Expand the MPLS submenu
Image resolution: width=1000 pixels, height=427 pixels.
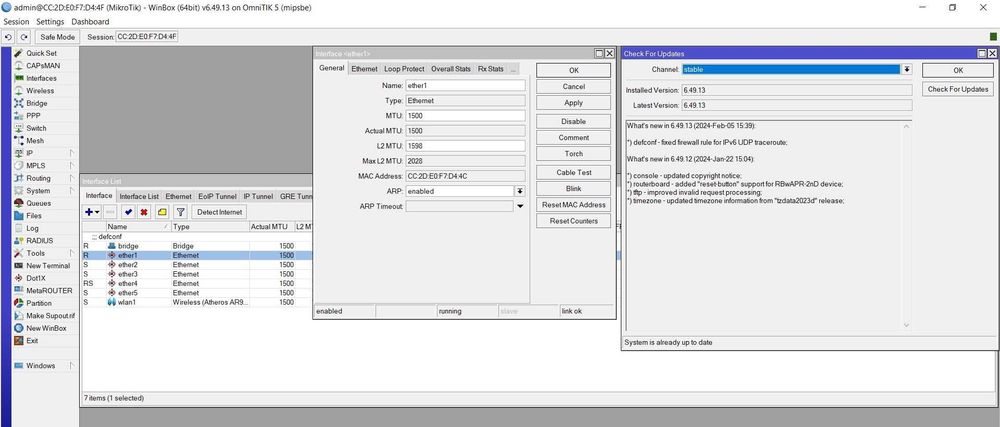point(71,166)
